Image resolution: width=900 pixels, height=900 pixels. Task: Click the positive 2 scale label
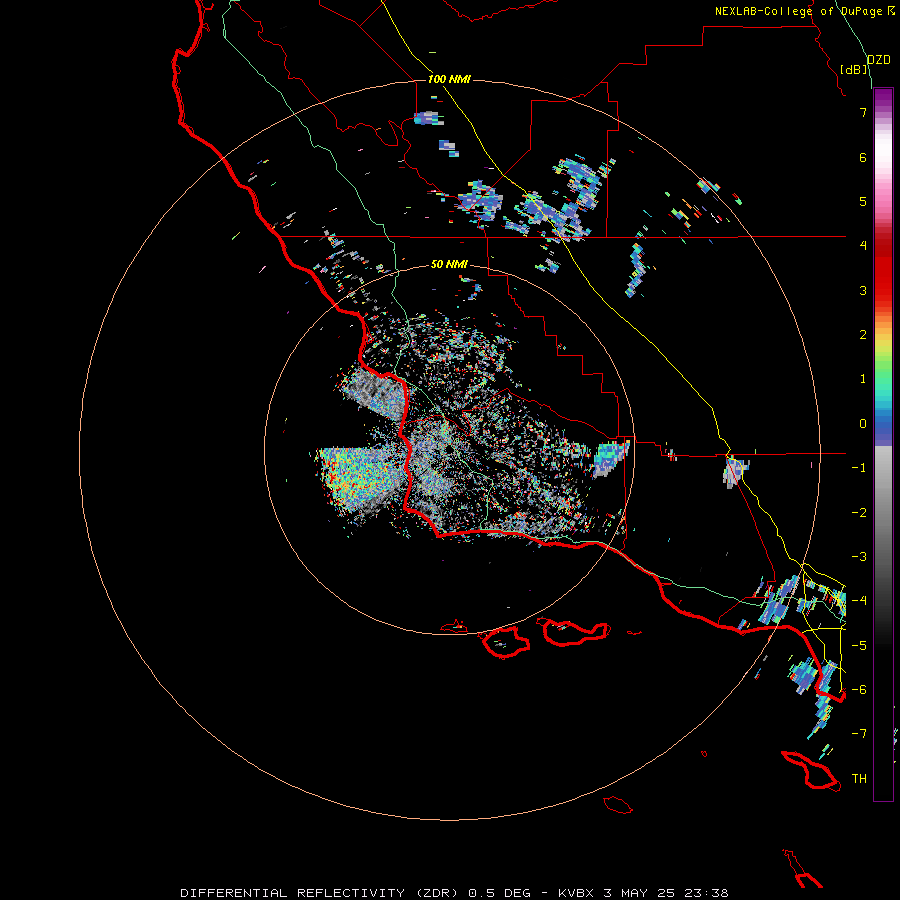[863, 335]
